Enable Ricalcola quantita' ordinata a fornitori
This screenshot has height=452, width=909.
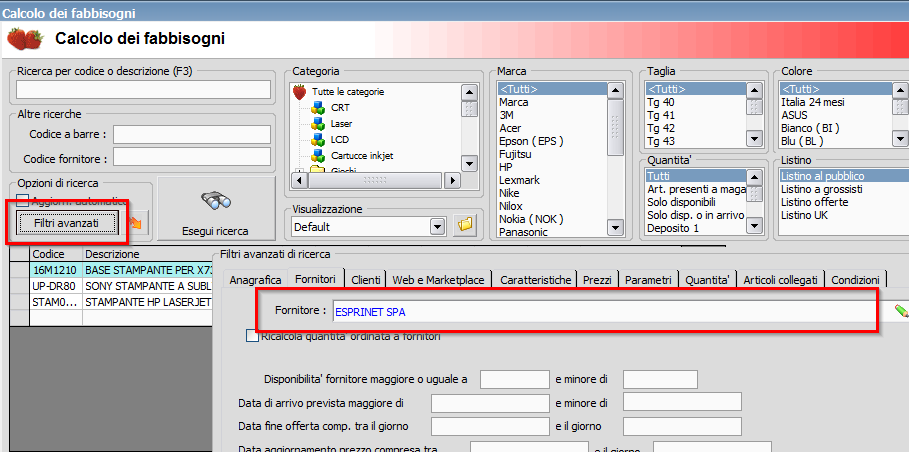tap(252, 336)
